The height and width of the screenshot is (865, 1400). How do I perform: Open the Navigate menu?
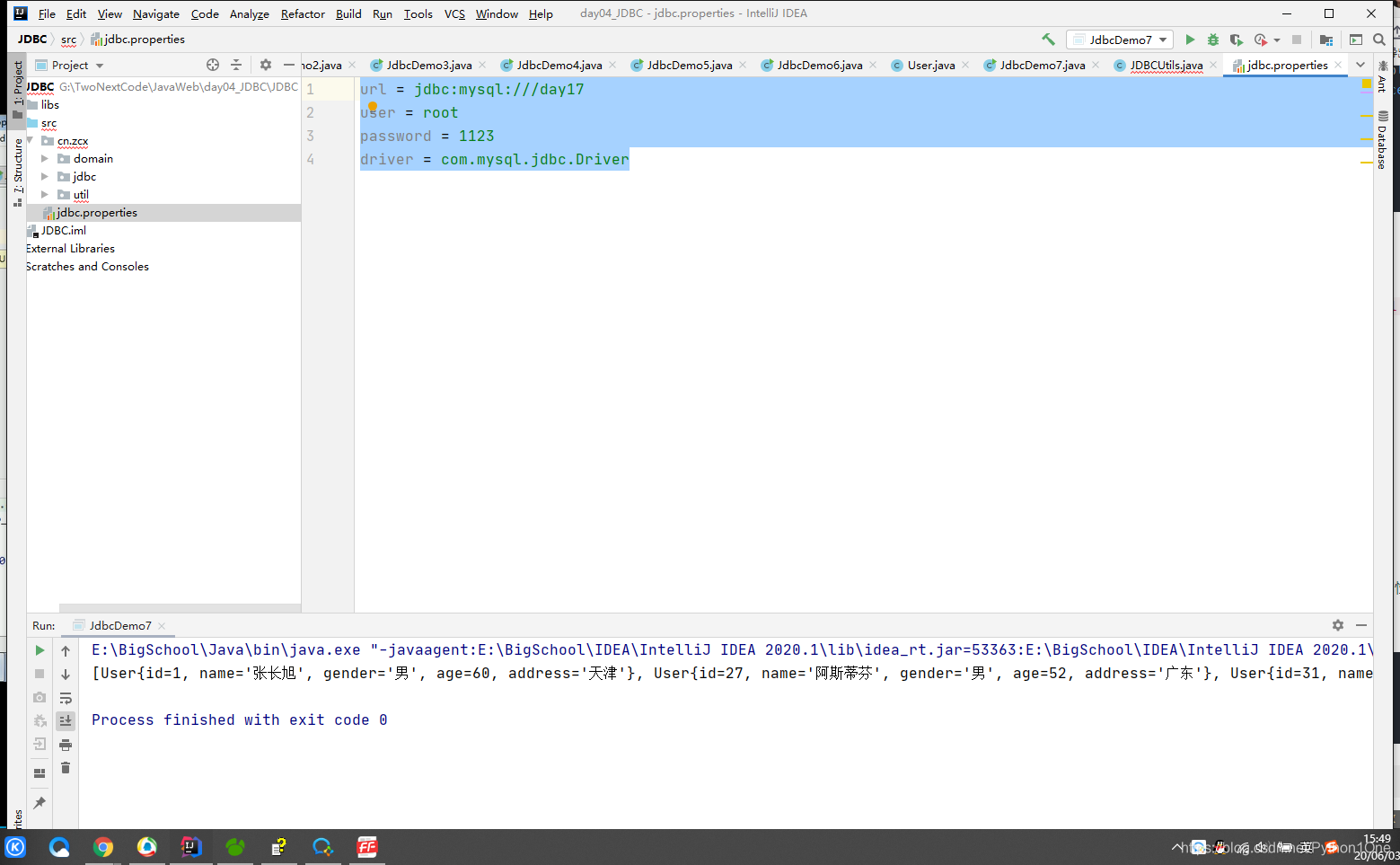(156, 13)
